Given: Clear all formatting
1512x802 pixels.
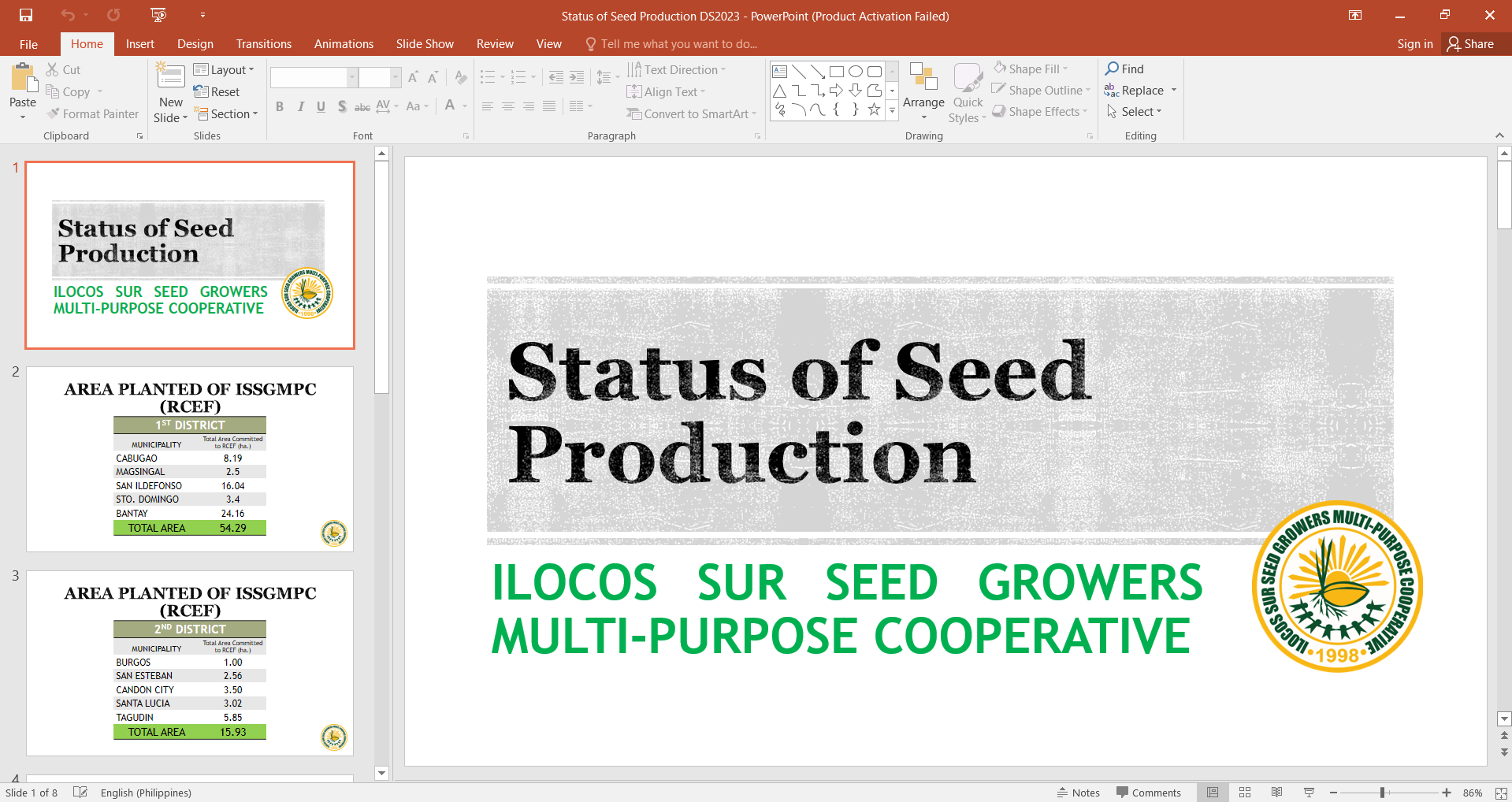Looking at the screenshot, I should coord(461,77).
